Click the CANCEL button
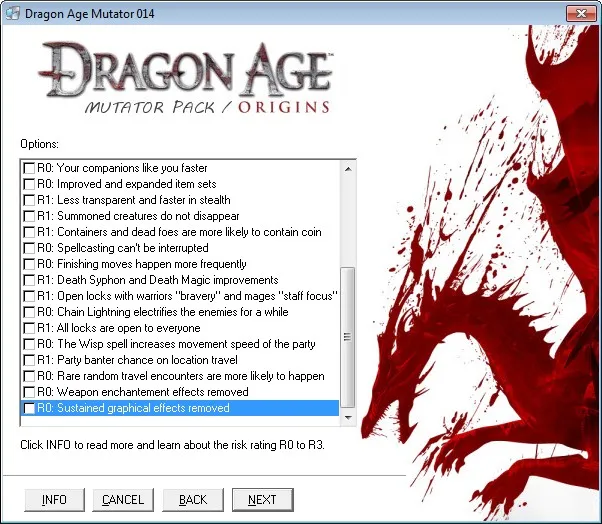Image resolution: width=602 pixels, height=524 pixels. pos(123,500)
